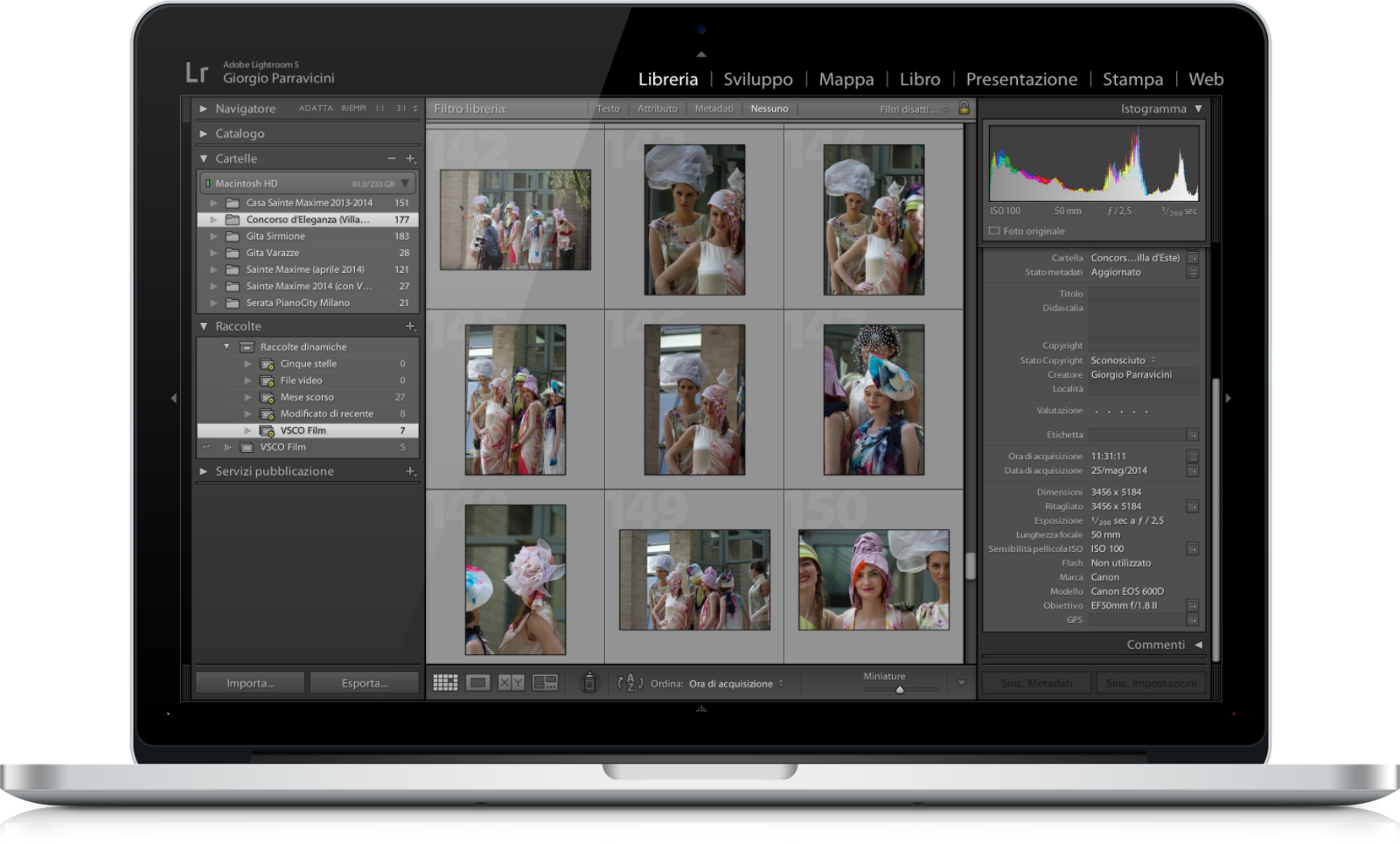Select the Painter spray can tool
Screen dimensions: 1400x844
click(589, 682)
